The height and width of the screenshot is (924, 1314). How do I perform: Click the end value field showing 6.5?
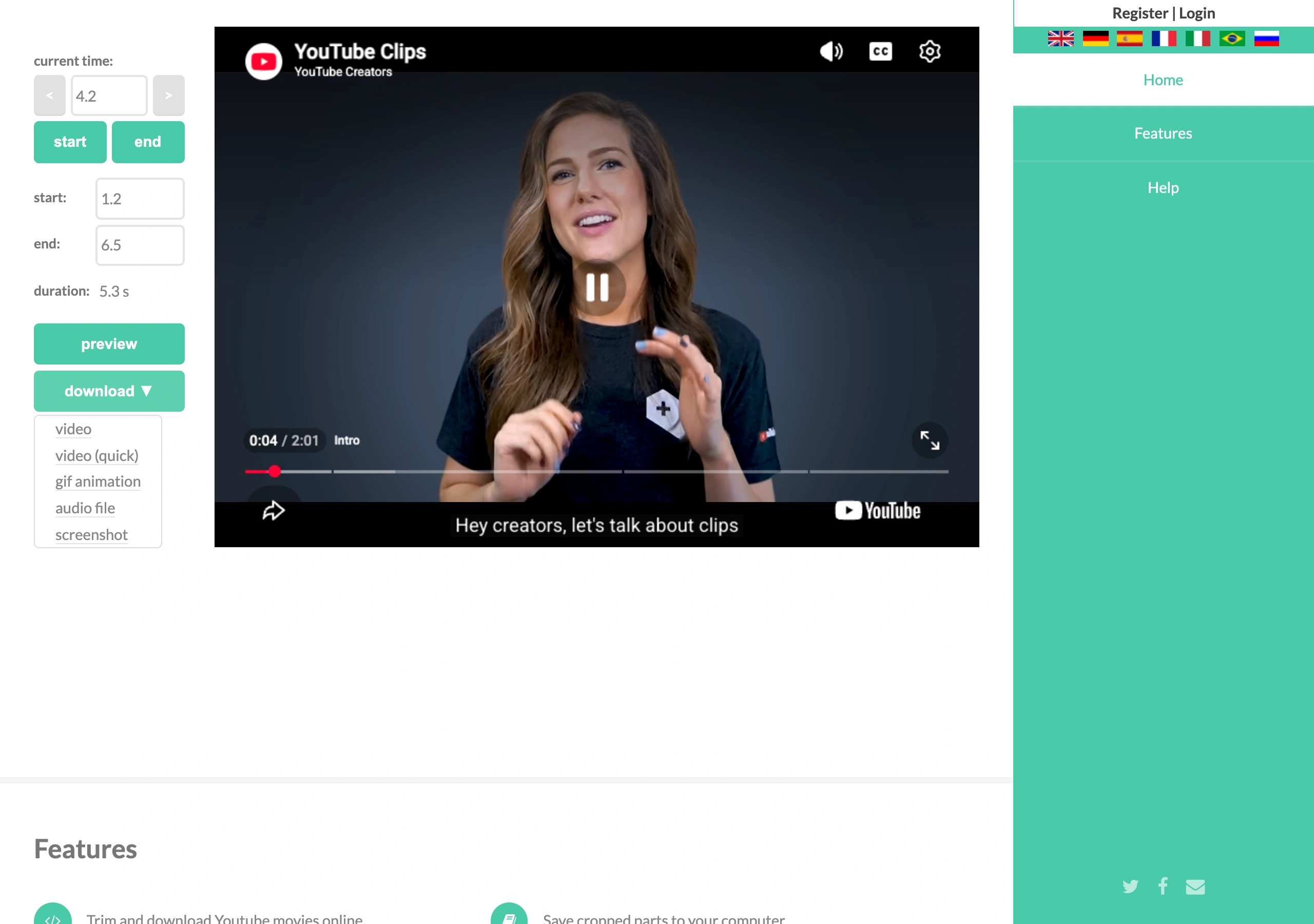point(140,245)
